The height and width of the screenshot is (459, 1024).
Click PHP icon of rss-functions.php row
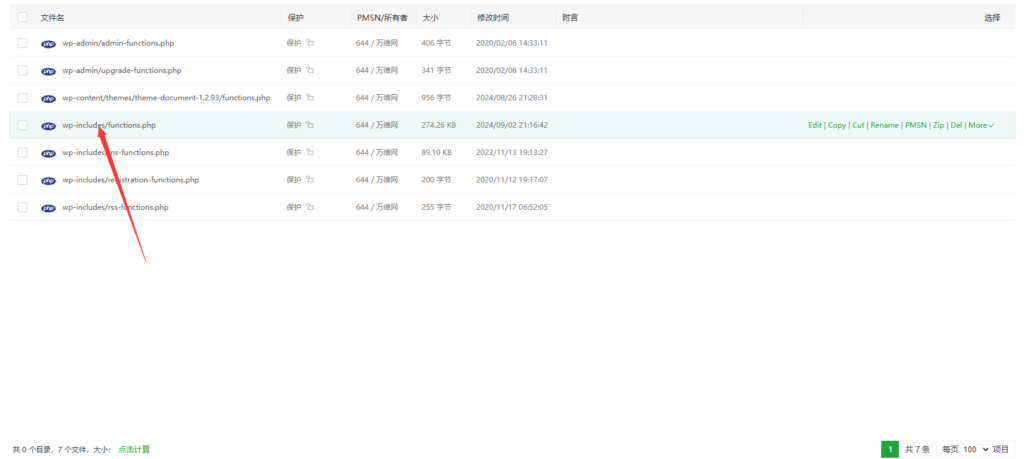coord(48,208)
